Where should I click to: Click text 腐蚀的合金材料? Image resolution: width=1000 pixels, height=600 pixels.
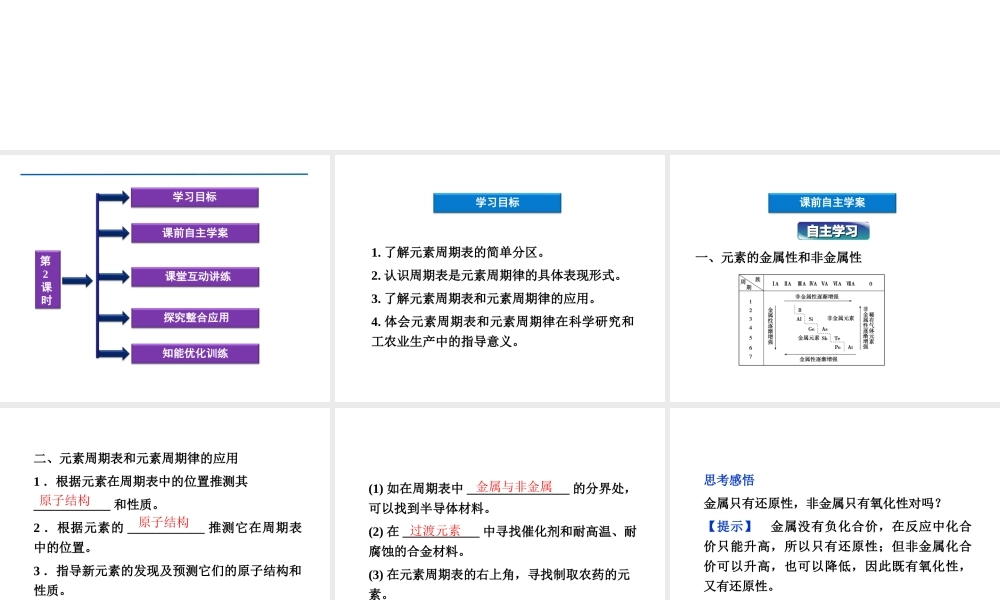[416, 552]
